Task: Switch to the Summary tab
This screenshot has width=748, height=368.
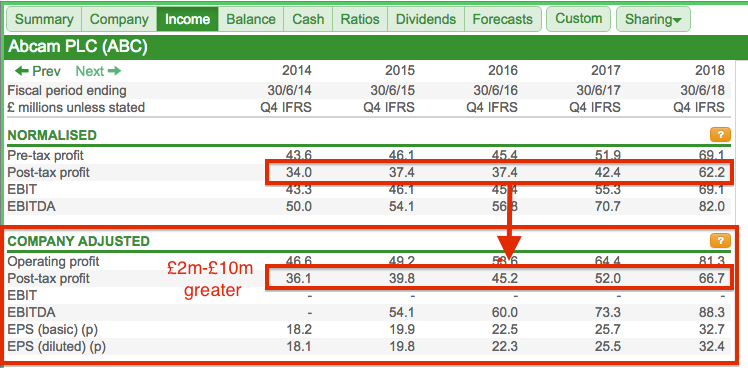Action: [x=44, y=20]
